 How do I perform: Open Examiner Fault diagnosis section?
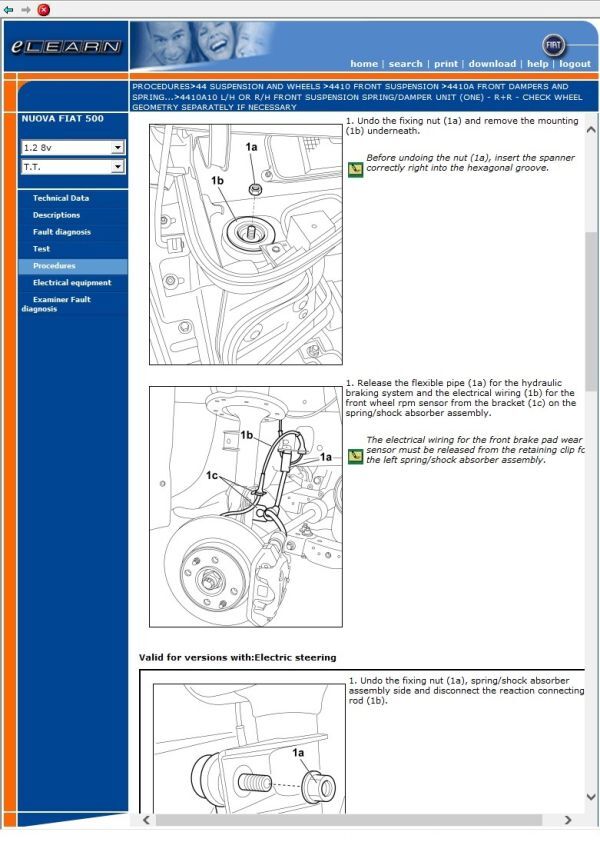pyautogui.click(x=56, y=304)
